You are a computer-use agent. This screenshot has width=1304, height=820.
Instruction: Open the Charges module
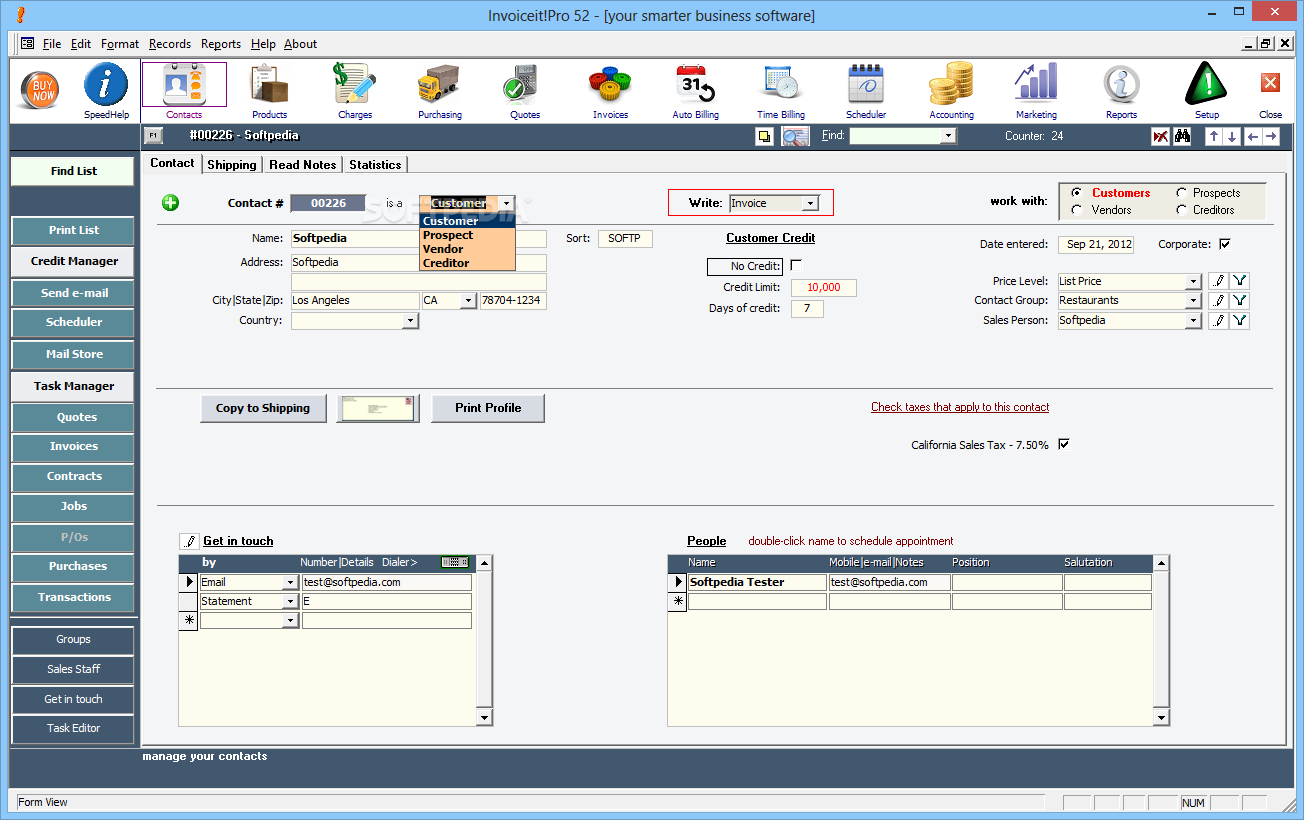354,91
